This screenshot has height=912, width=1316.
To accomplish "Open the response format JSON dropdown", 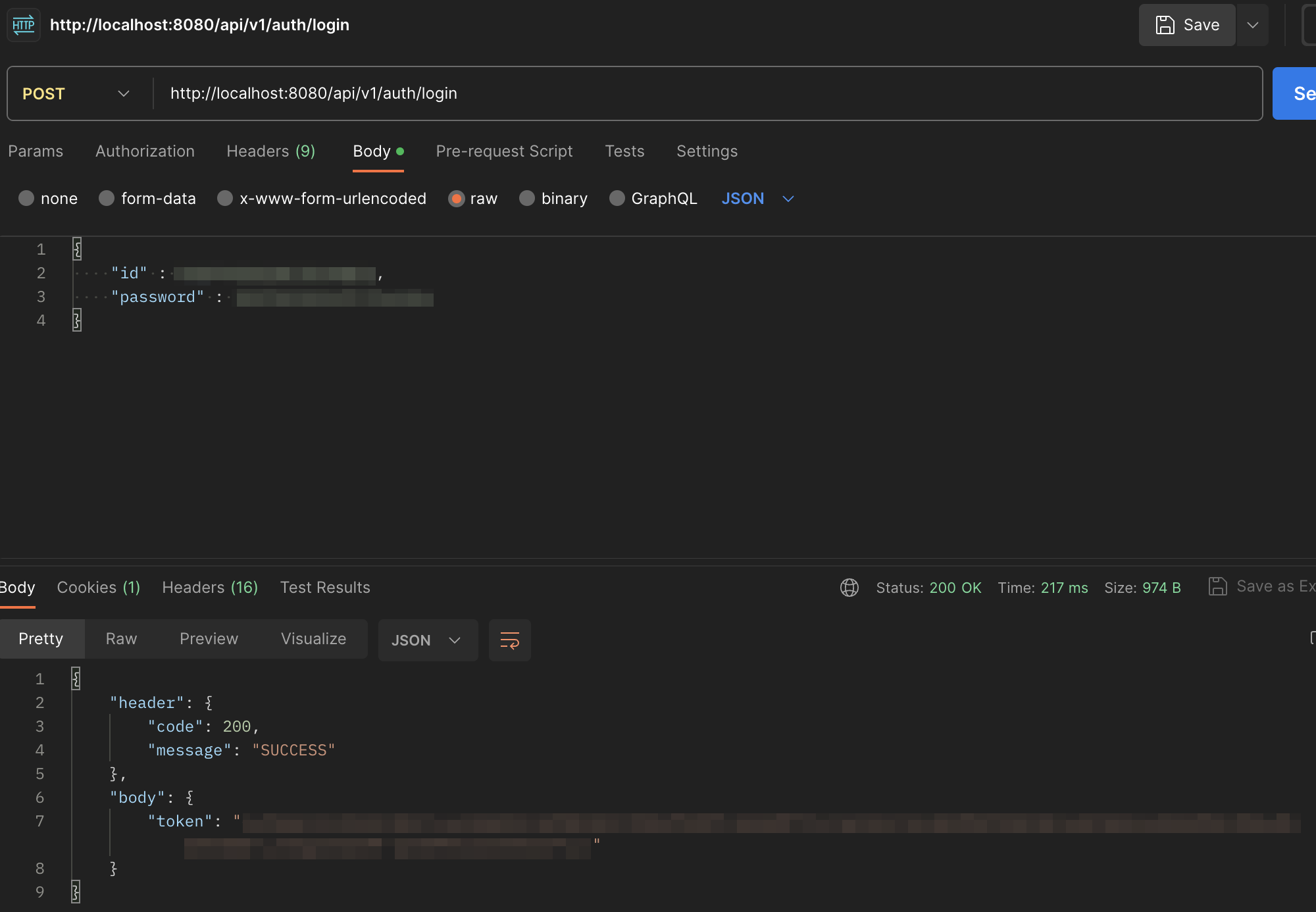I will click(427, 640).
